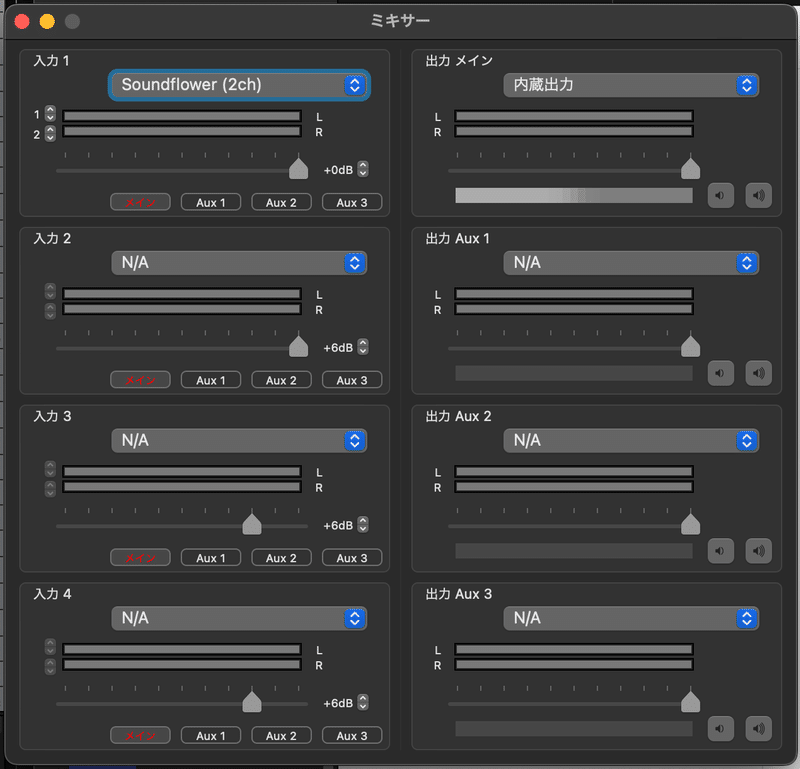
Task: Click the 出力 メイン volume slider thumb
Action: (x=690, y=168)
